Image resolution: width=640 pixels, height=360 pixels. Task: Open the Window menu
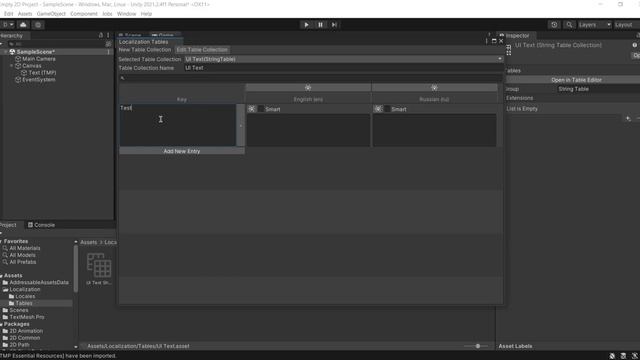(x=127, y=14)
